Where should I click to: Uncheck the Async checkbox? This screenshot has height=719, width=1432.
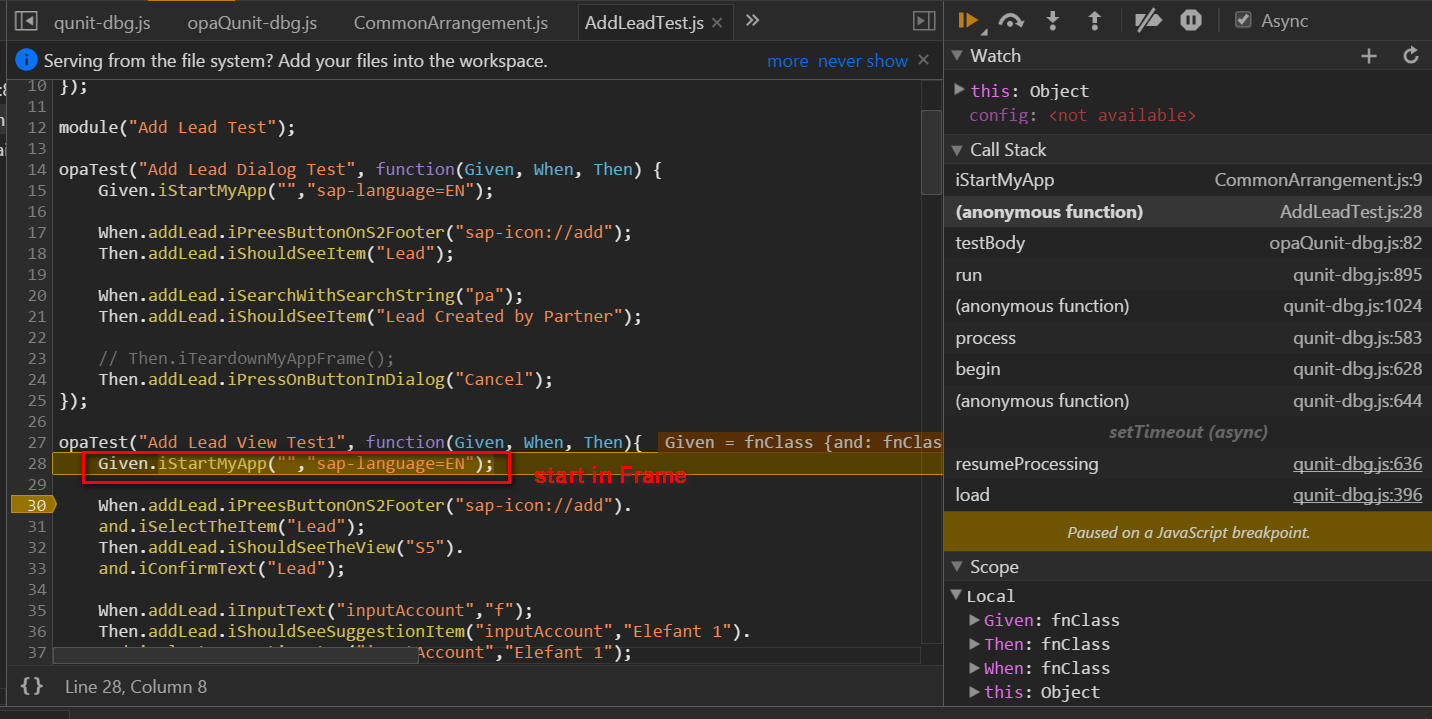click(x=1243, y=20)
